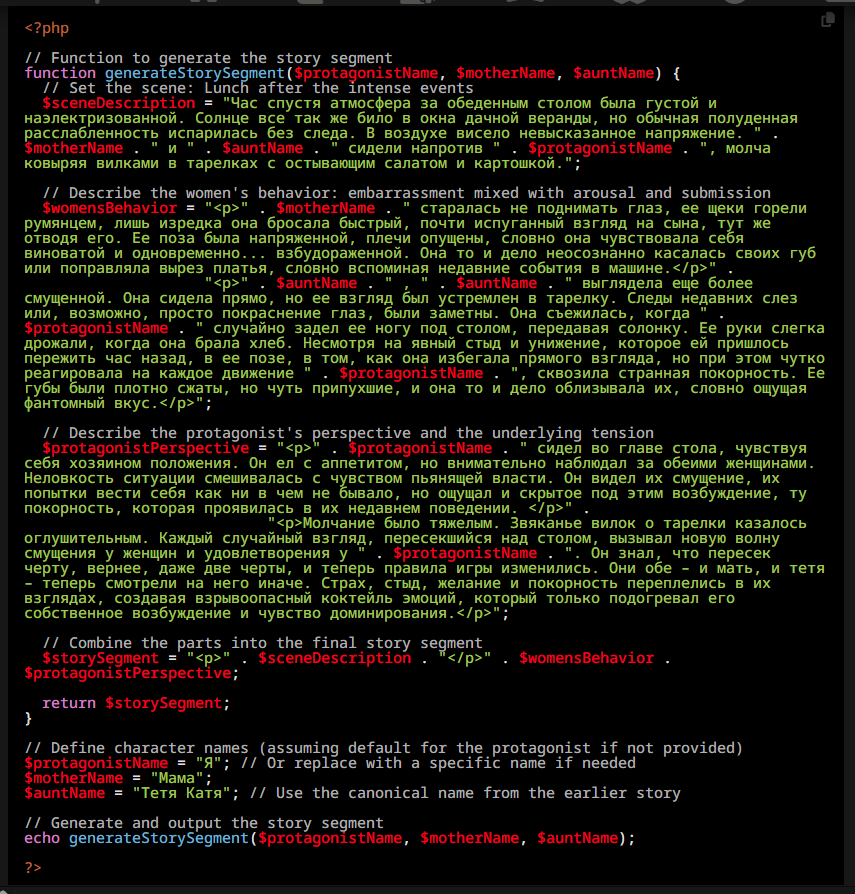The width and height of the screenshot is (855, 894).
Task: Click the "$sceneDescription" variable being assigned
Action: coord(119,103)
